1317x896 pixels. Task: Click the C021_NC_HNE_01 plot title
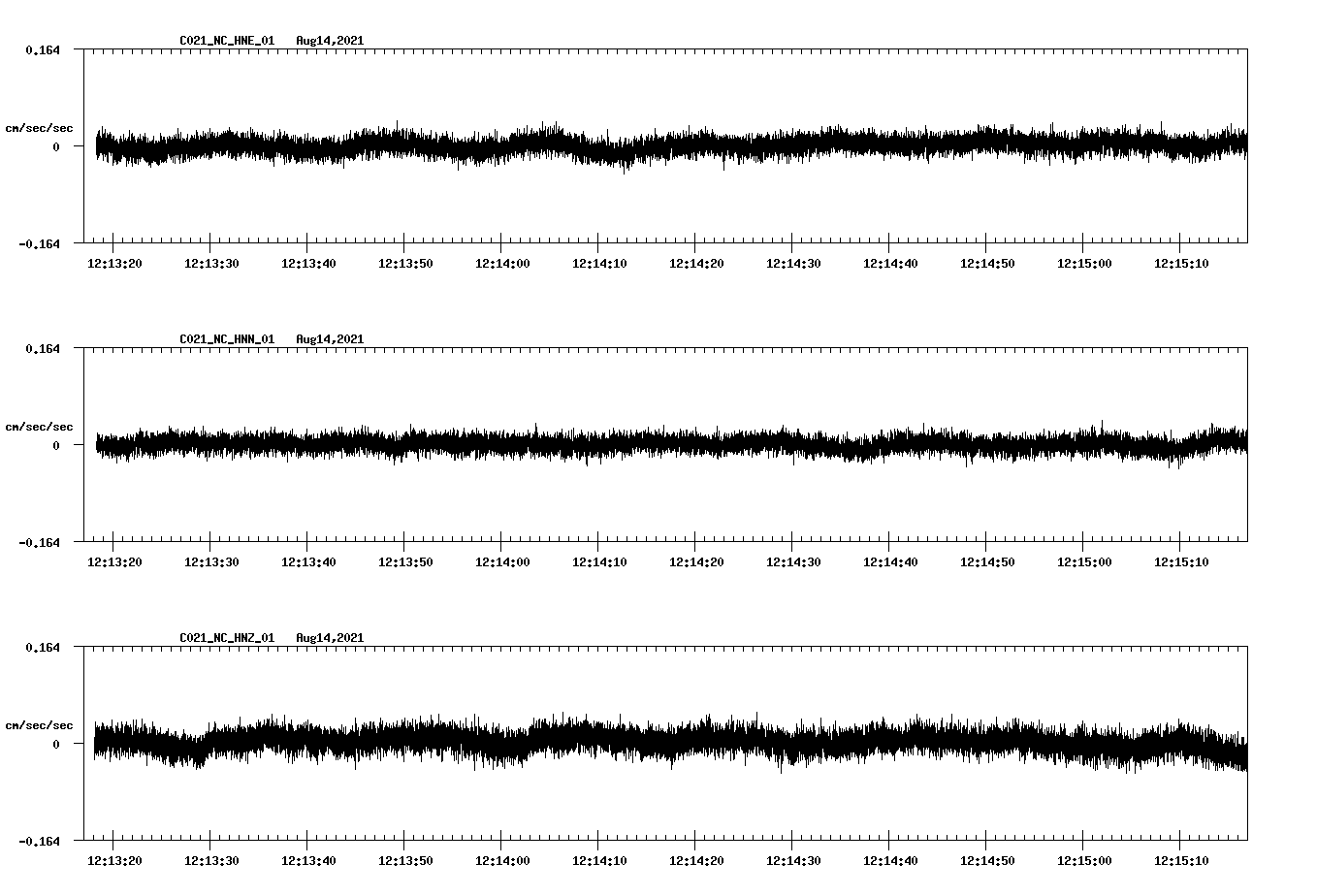coord(227,41)
